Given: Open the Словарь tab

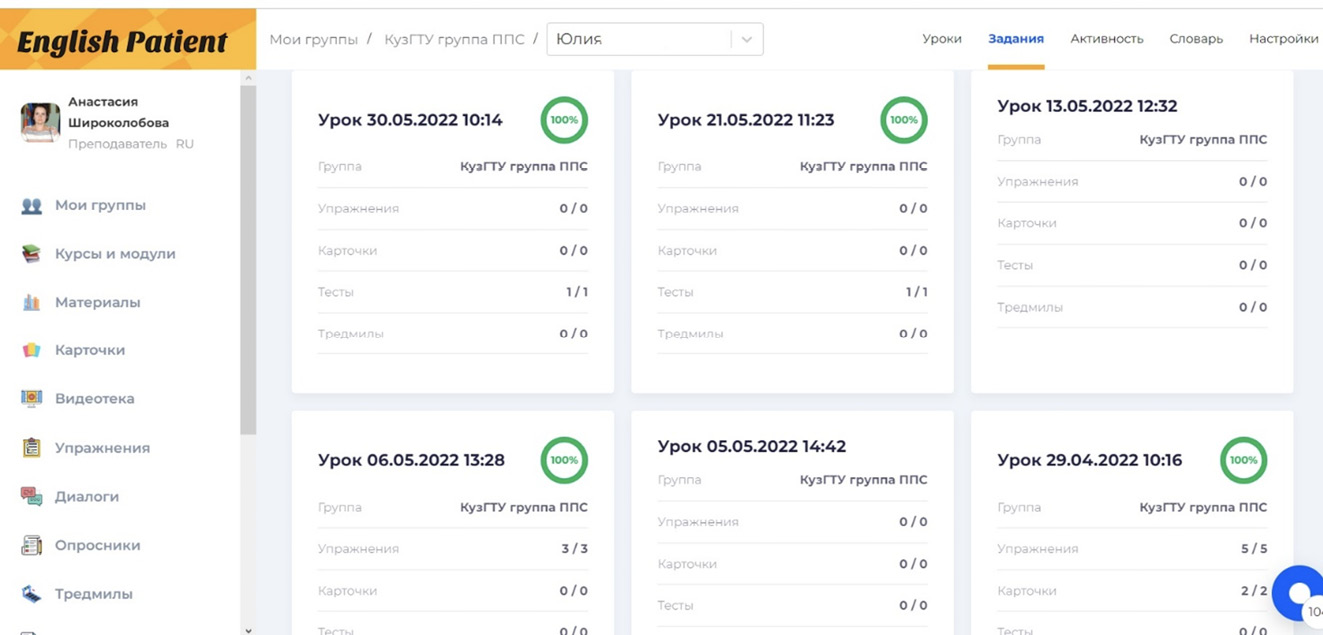Looking at the screenshot, I should [x=1196, y=39].
